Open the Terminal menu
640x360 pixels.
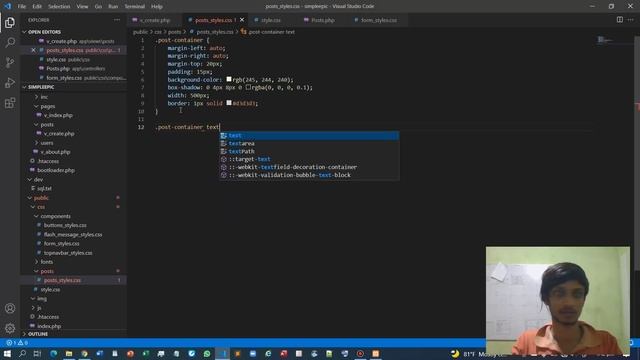(135, 7)
